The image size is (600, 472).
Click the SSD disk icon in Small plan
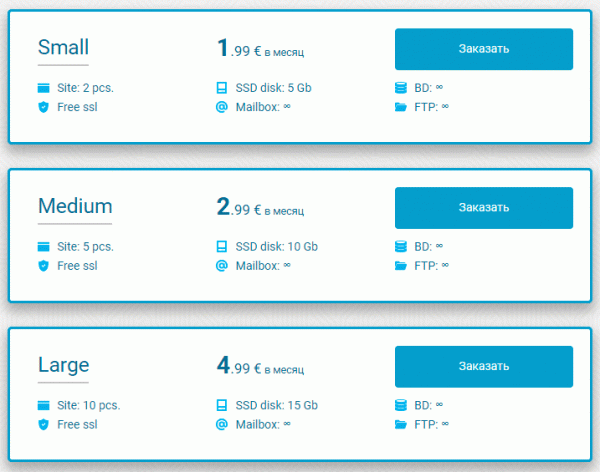(x=222, y=88)
